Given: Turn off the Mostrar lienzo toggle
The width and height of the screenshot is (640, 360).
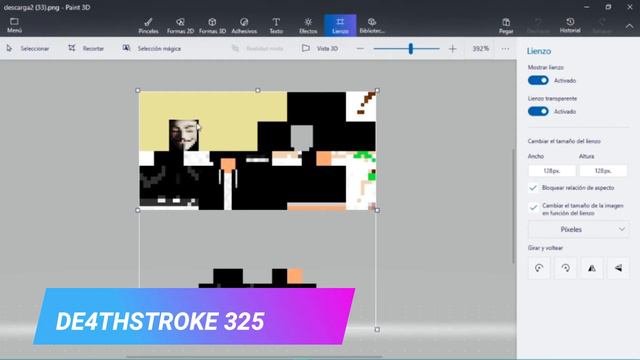Looking at the screenshot, I should click(538, 80).
